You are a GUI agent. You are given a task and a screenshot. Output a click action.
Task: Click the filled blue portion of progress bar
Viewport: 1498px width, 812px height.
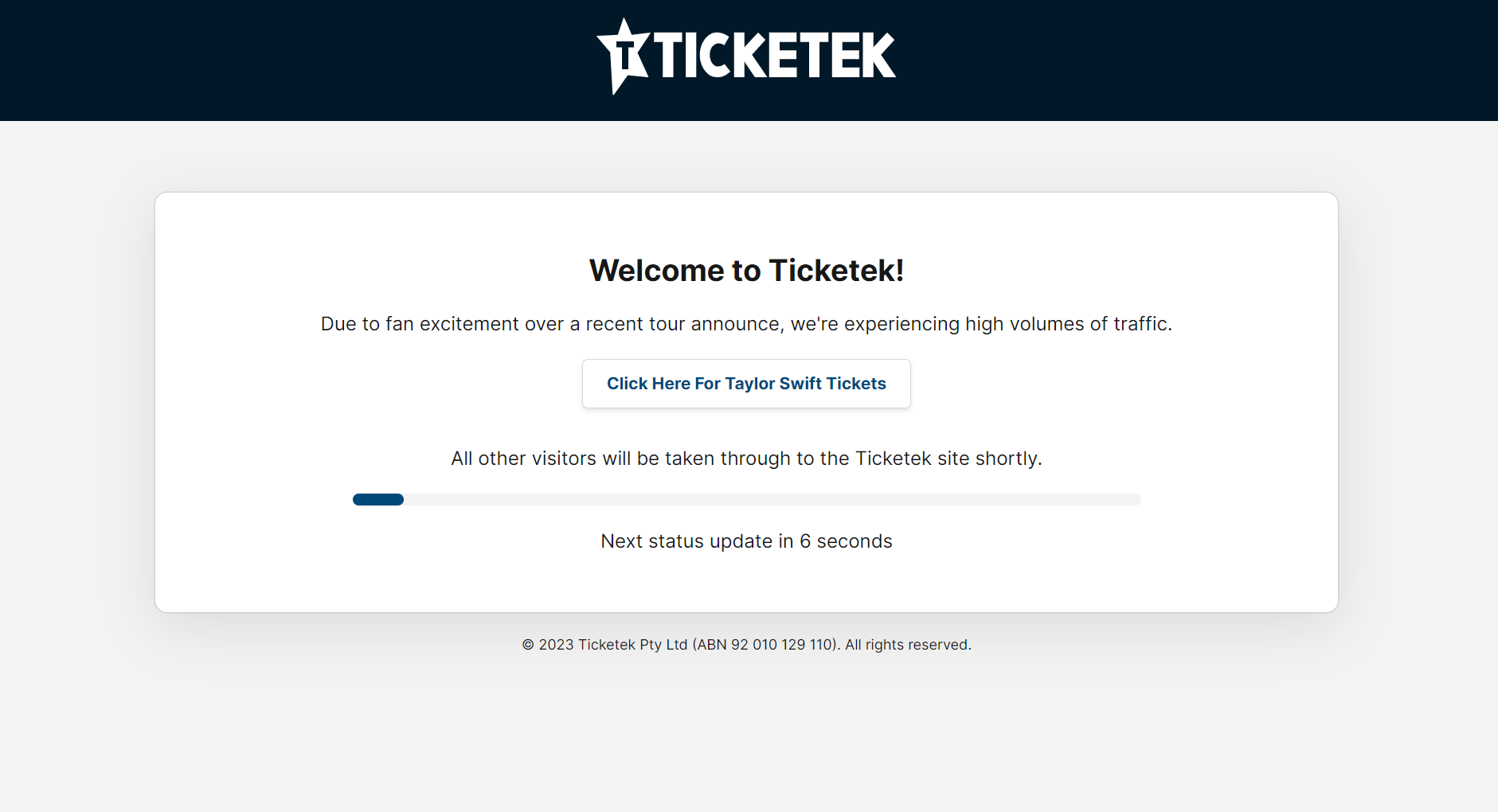point(378,499)
